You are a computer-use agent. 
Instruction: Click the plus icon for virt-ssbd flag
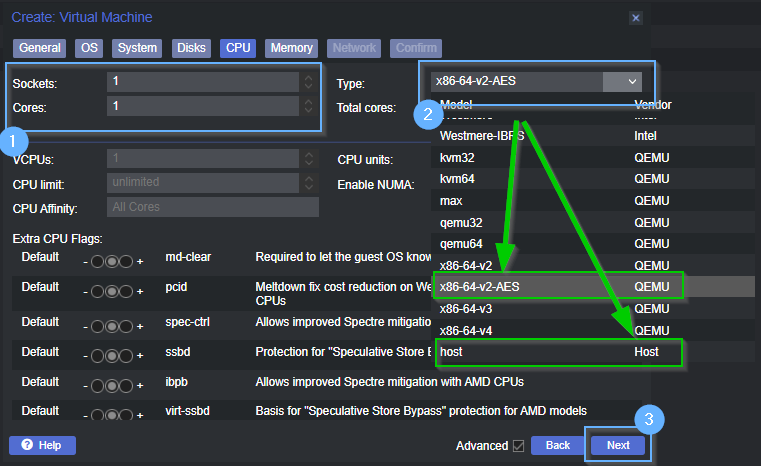pyautogui.click(x=140, y=414)
